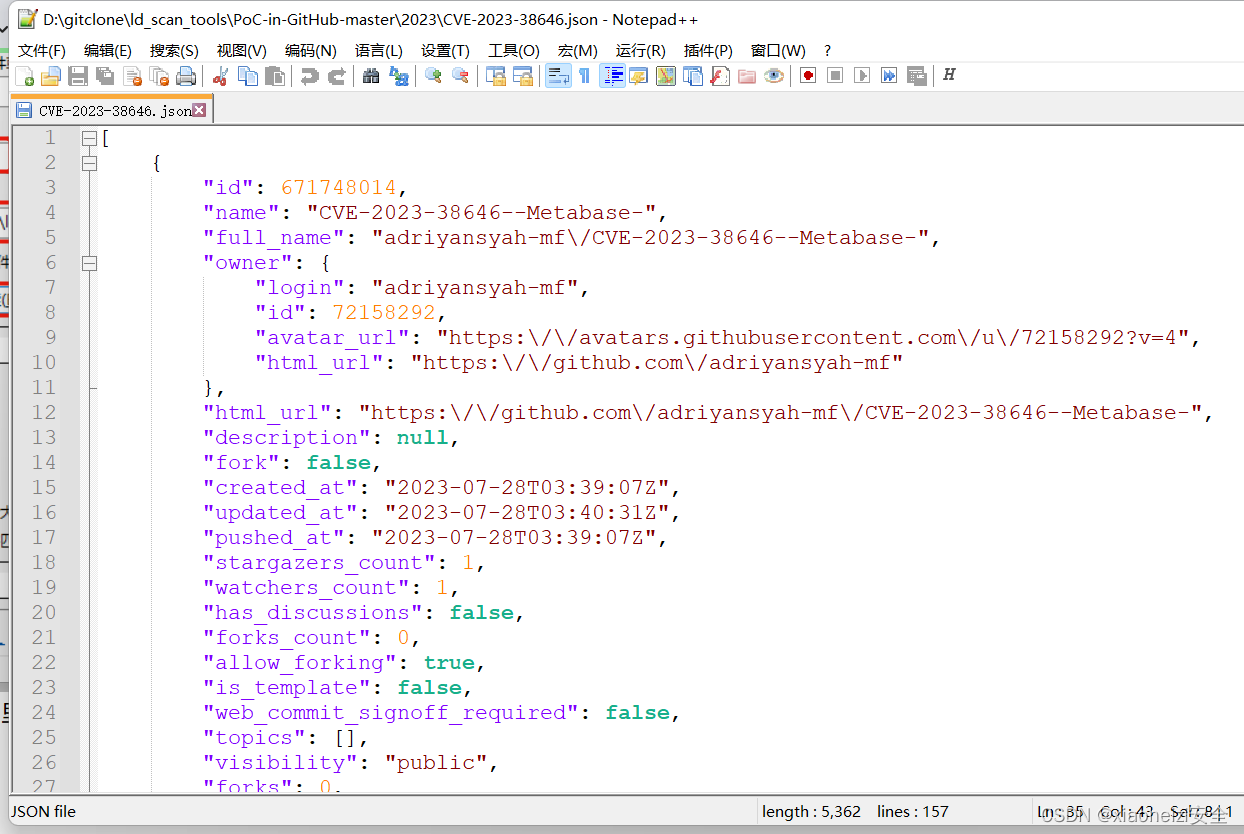Toggle synchronized vertical scrolling
Viewport: 1244px width, 834px height.
pos(495,76)
